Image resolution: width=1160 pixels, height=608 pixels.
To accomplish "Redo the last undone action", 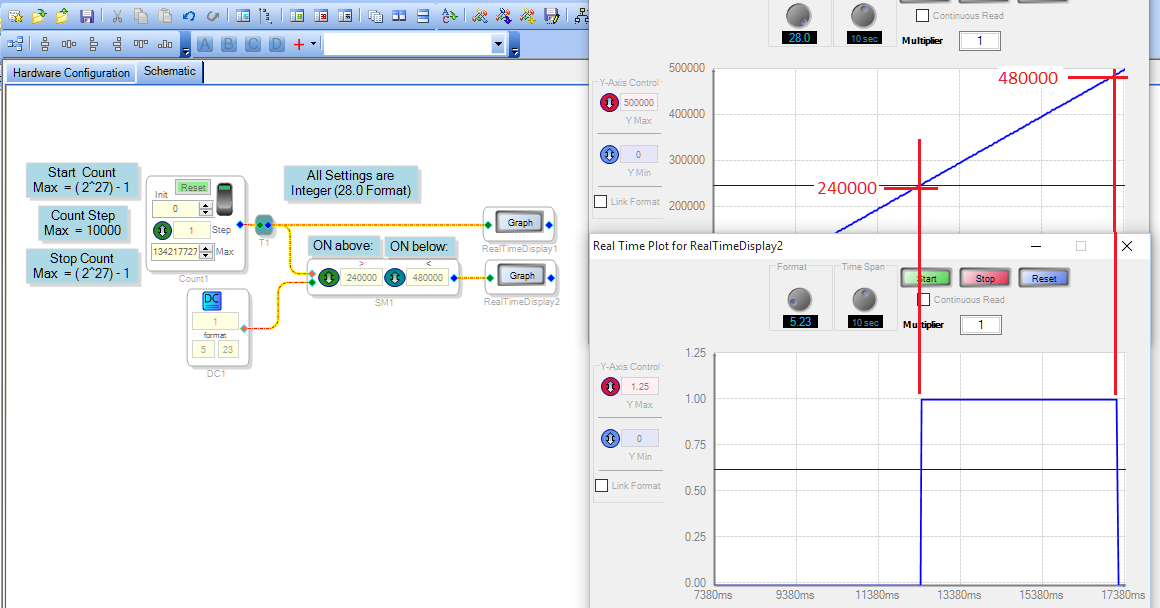I will (x=213, y=16).
